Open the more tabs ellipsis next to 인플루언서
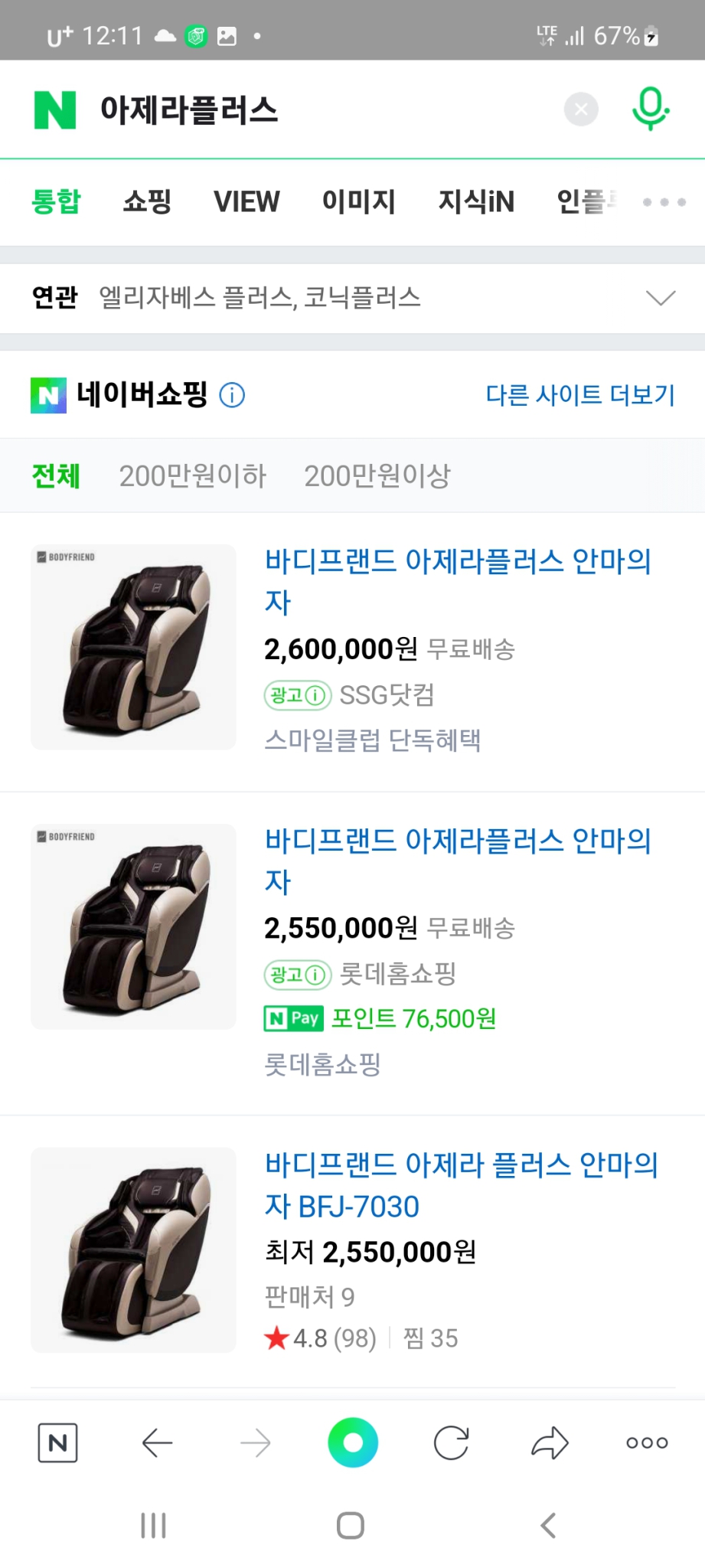705x1568 pixels. tap(663, 201)
